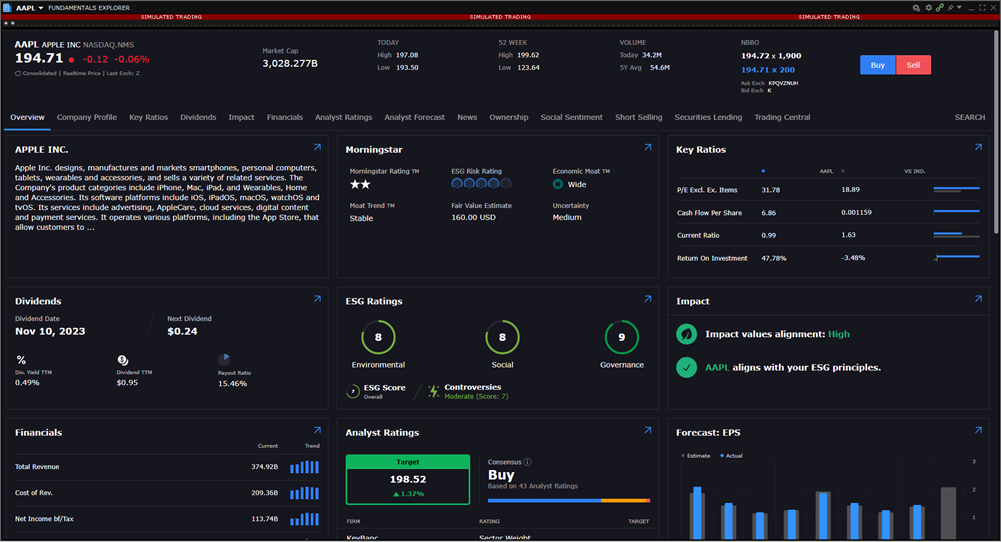This screenshot has width=1001, height=542.
Task: Click the Controversies lightning icon
Action: click(x=433, y=391)
